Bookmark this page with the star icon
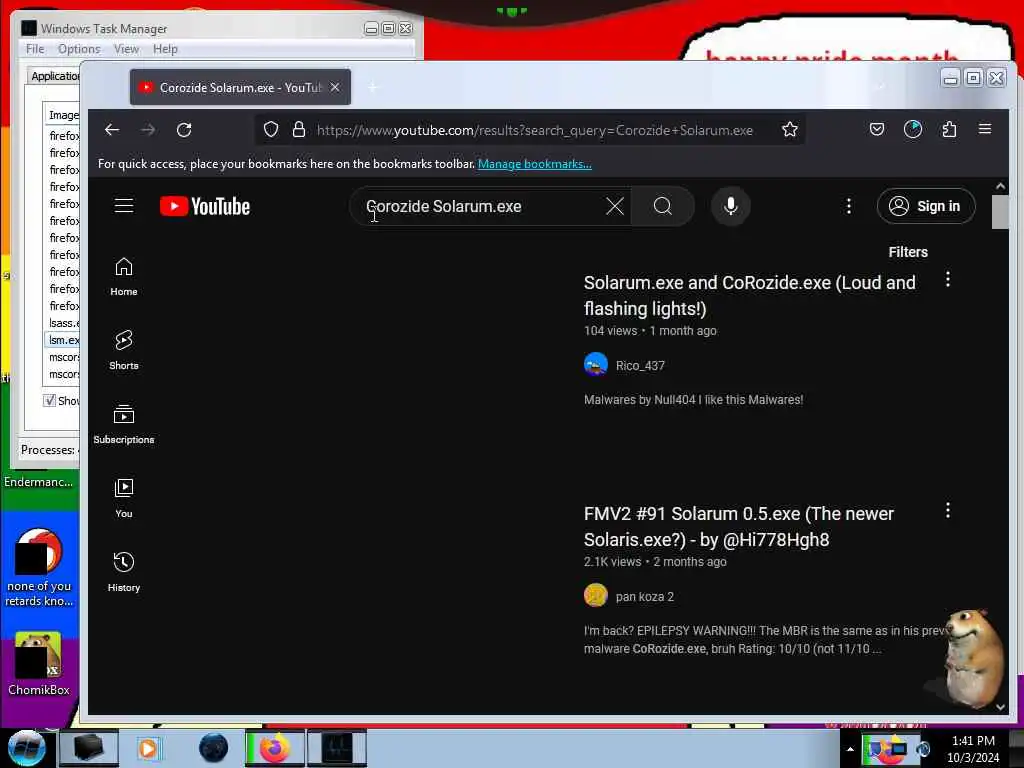 pyautogui.click(x=790, y=130)
